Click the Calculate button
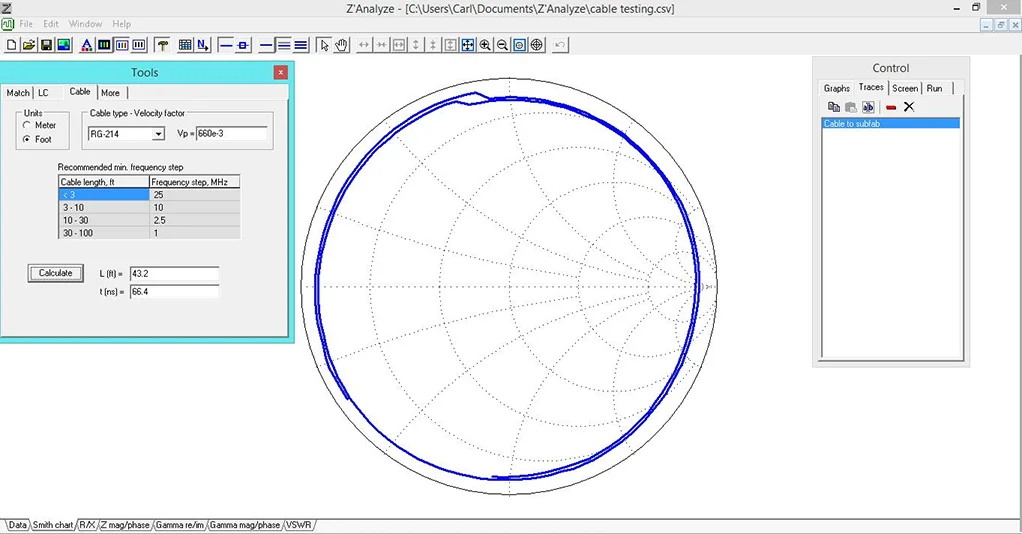The height and width of the screenshot is (534, 1022). (x=55, y=273)
